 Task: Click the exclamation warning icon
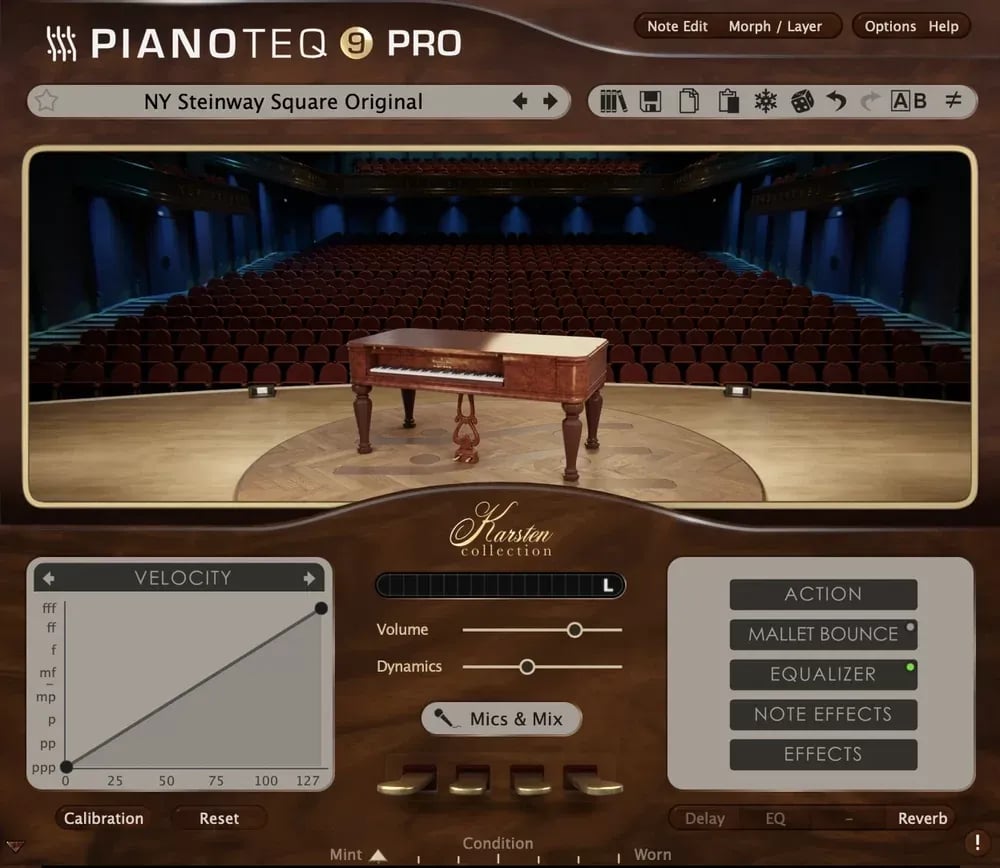click(x=977, y=842)
